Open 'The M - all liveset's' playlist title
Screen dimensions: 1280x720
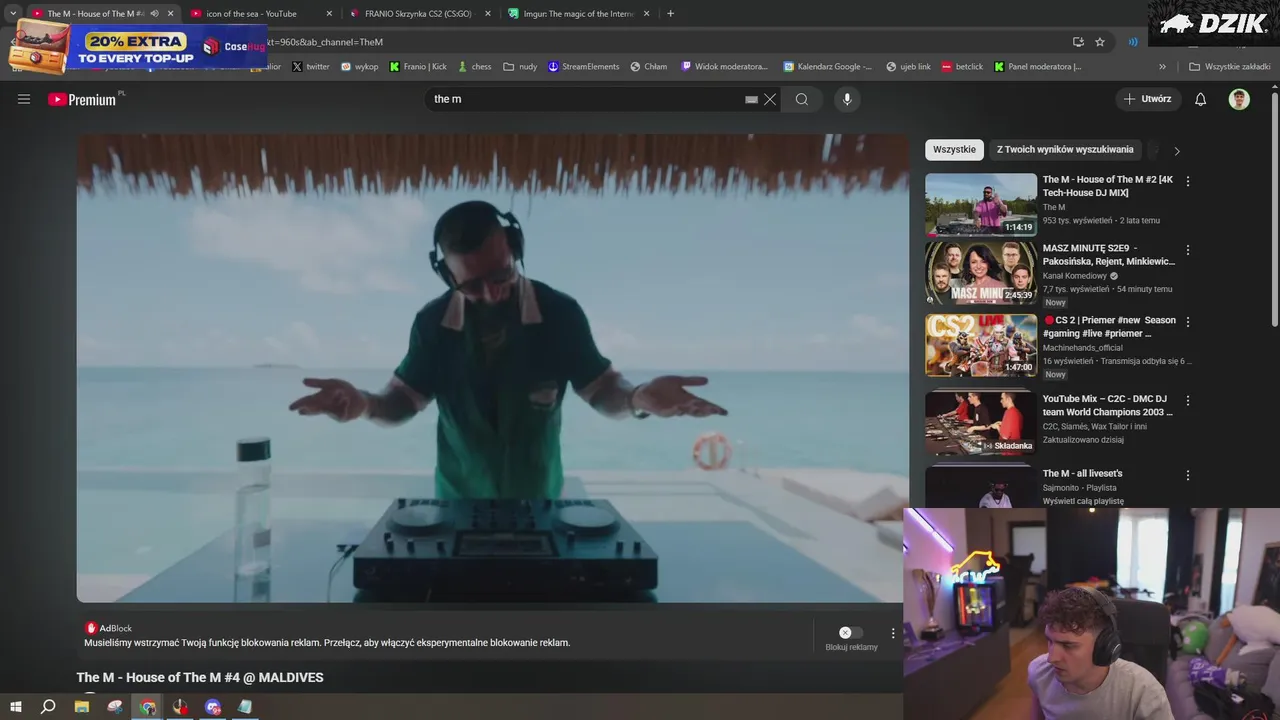[x=1082, y=474]
